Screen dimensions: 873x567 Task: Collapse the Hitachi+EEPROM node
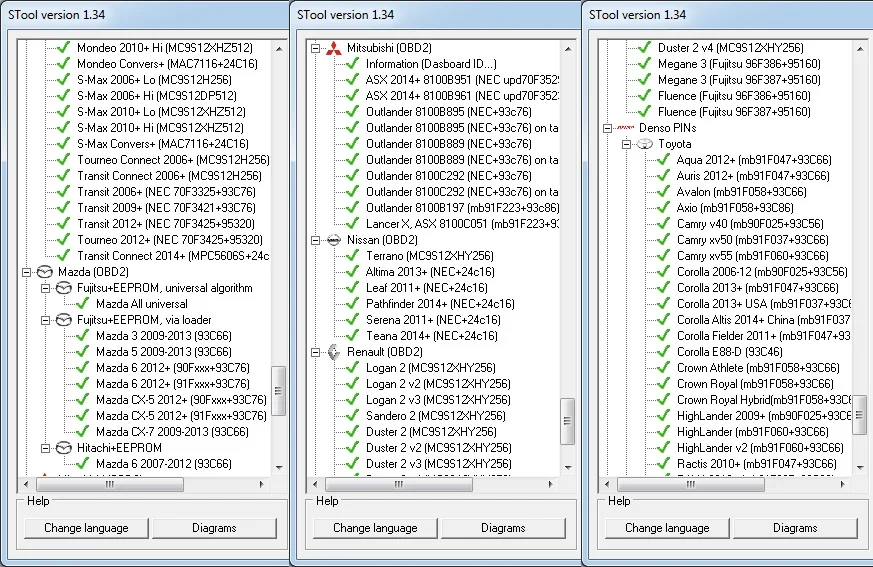click(x=45, y=448)
